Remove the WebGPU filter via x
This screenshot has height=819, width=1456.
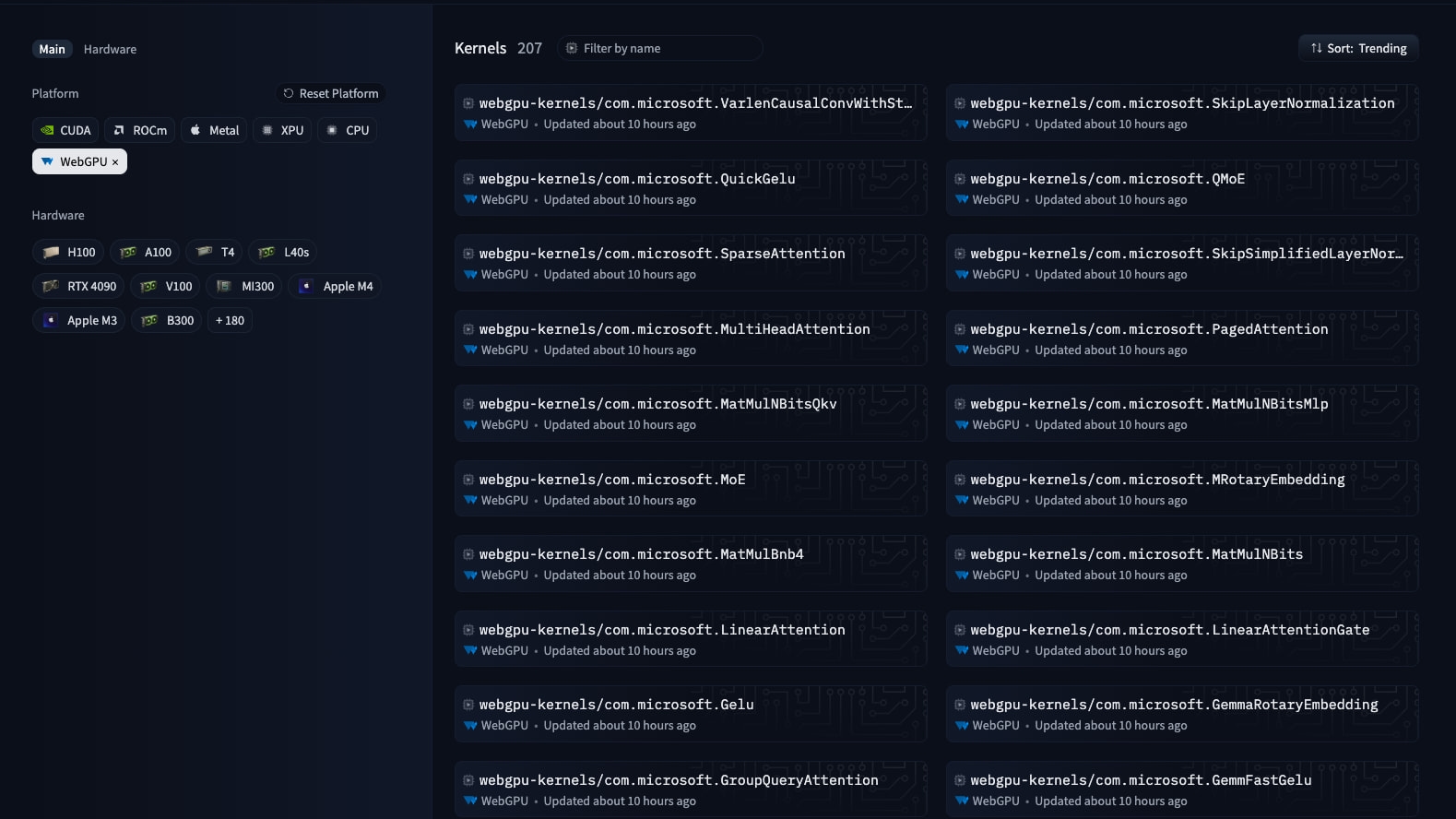tap(115, 162)
